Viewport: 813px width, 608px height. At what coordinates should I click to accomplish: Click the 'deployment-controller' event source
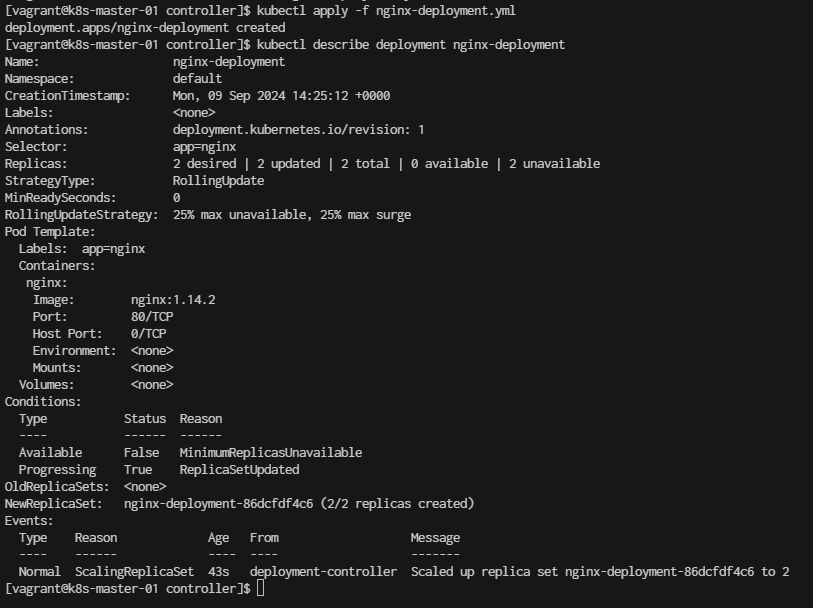pyautogui.click(x=324, y=572)
